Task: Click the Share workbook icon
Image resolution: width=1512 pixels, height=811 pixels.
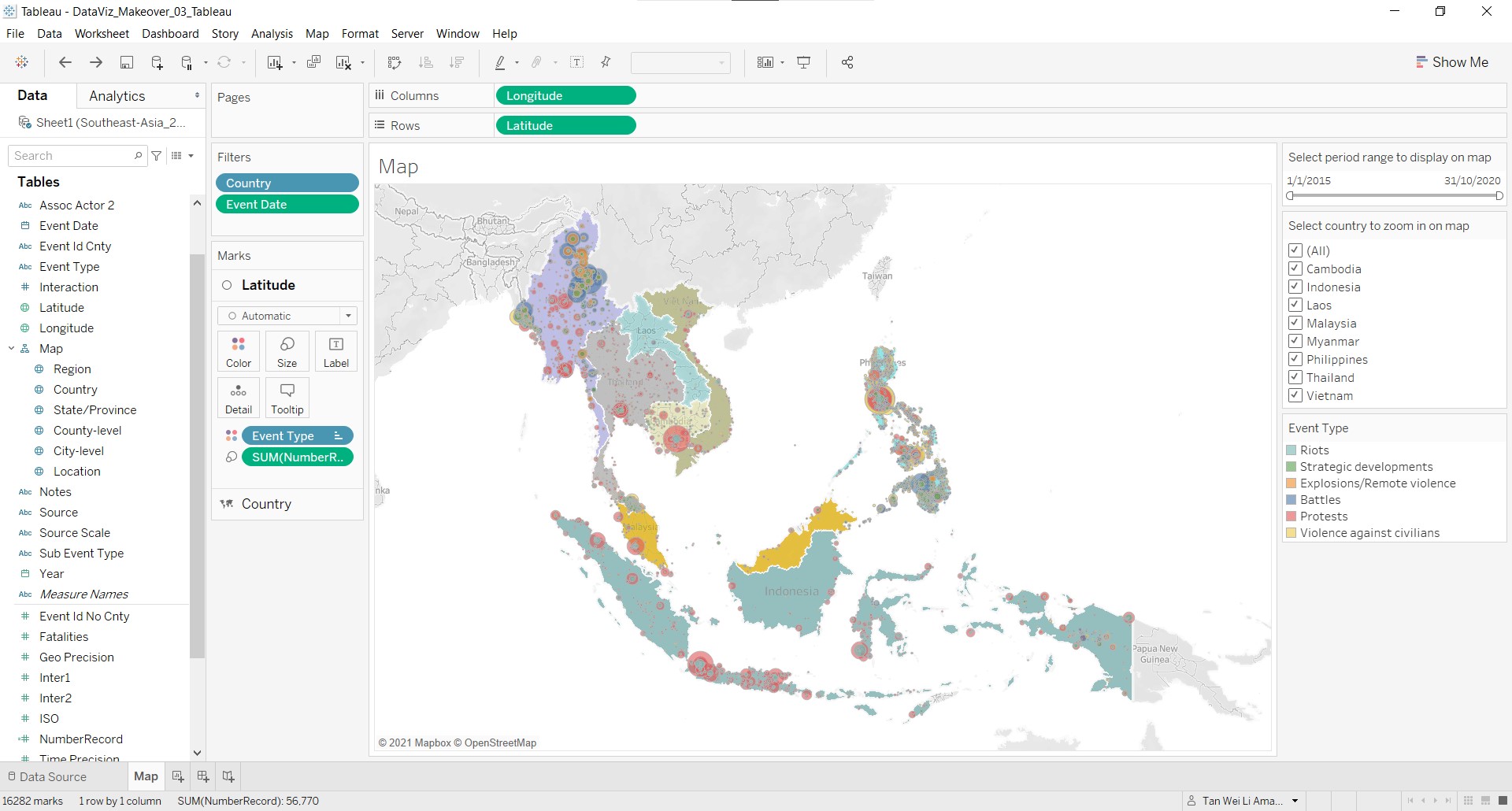Action: (x=847, y=62)
